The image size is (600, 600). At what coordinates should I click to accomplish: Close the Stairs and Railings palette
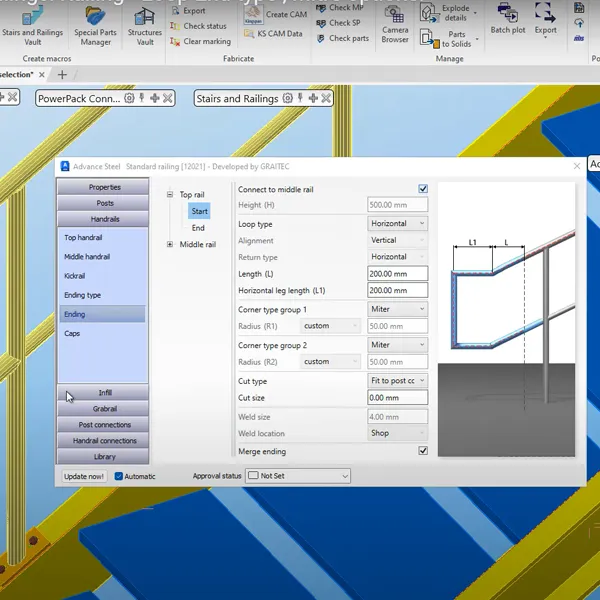(326, 98)
